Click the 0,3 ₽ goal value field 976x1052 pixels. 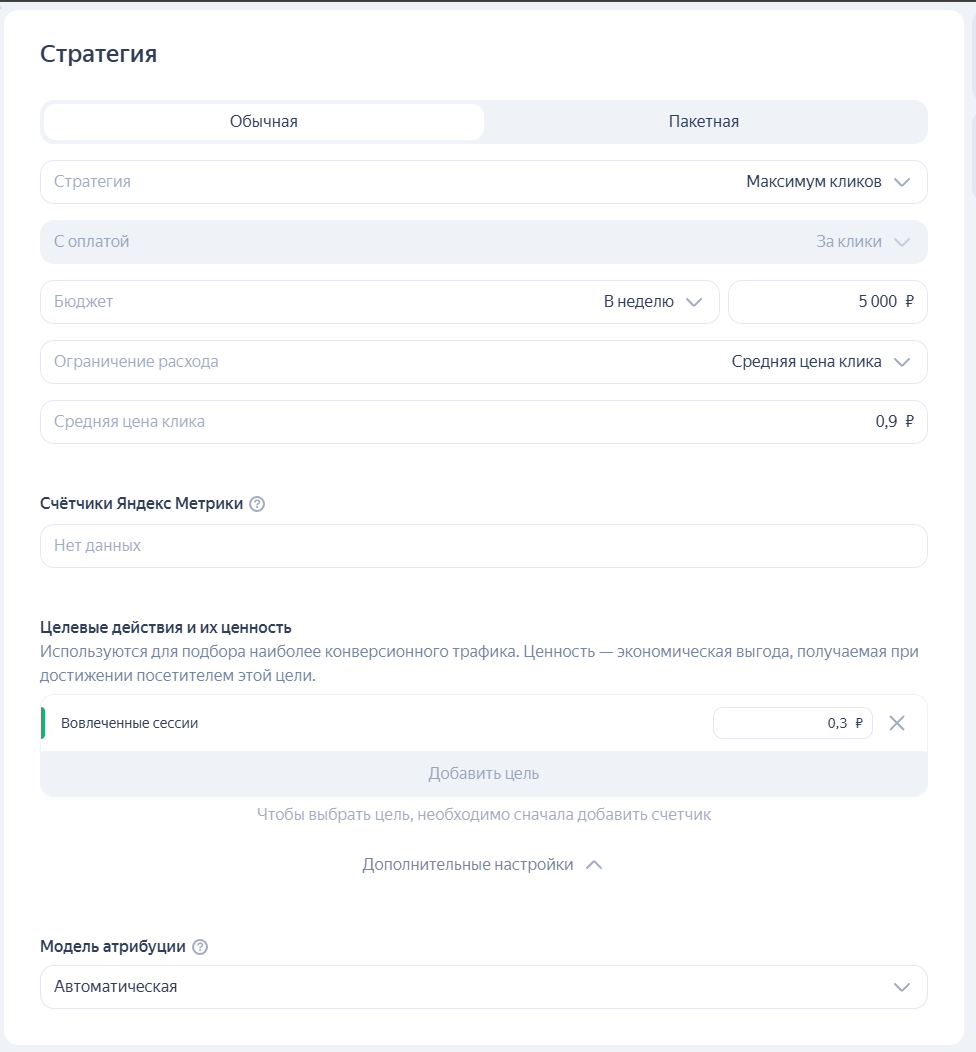coord(792,723)
